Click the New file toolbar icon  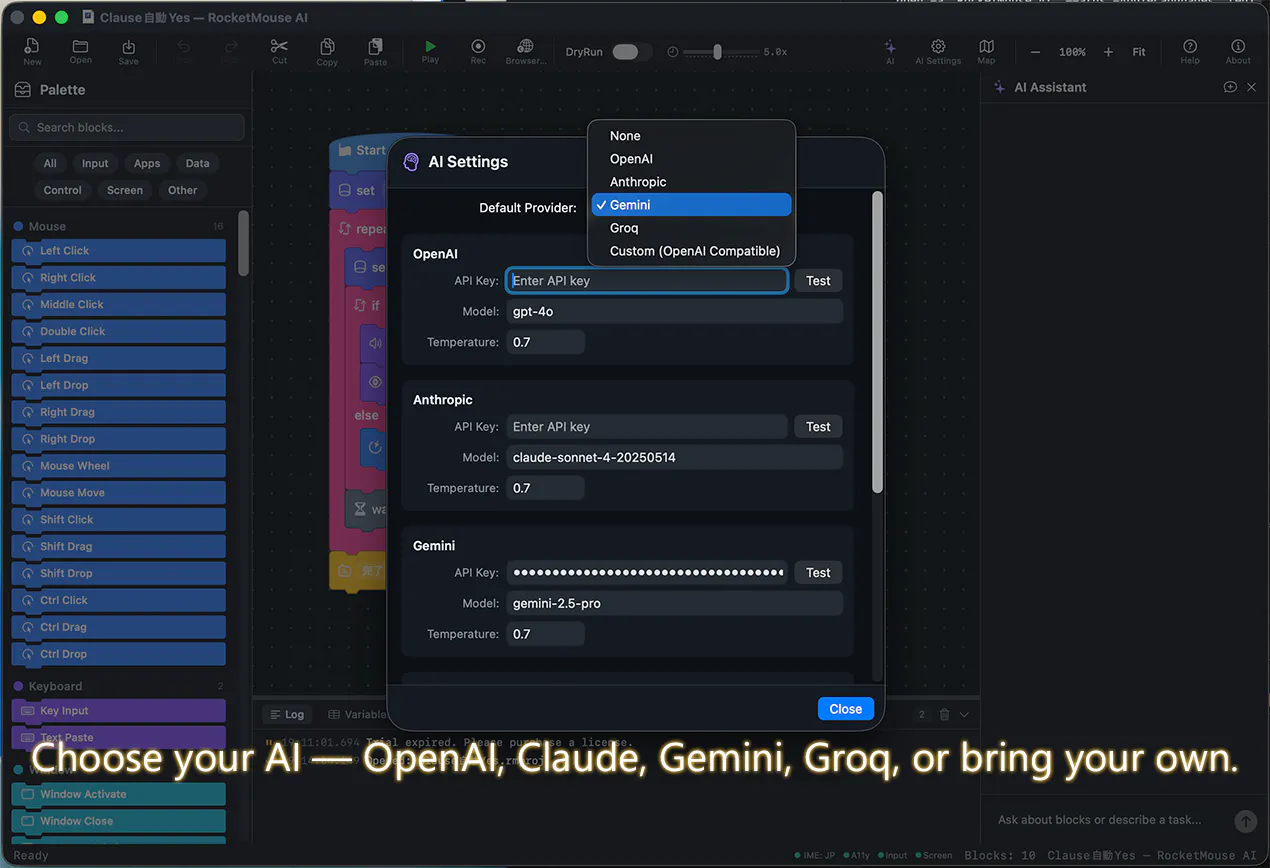point(32,52)
